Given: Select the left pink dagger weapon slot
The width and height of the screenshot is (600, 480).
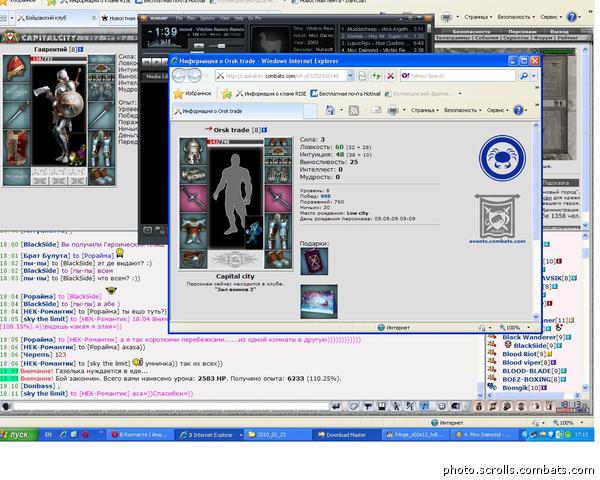Looking at the screenshot, I should tap(193, 198).
